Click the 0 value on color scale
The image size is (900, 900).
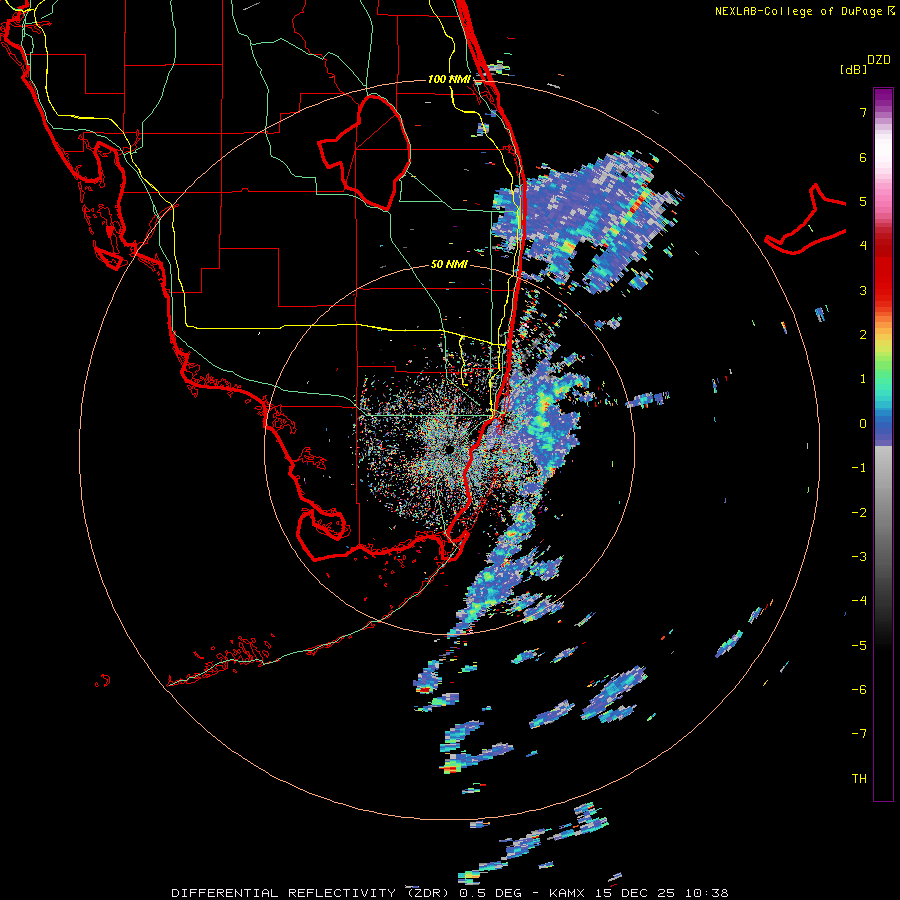pos(863,424)
